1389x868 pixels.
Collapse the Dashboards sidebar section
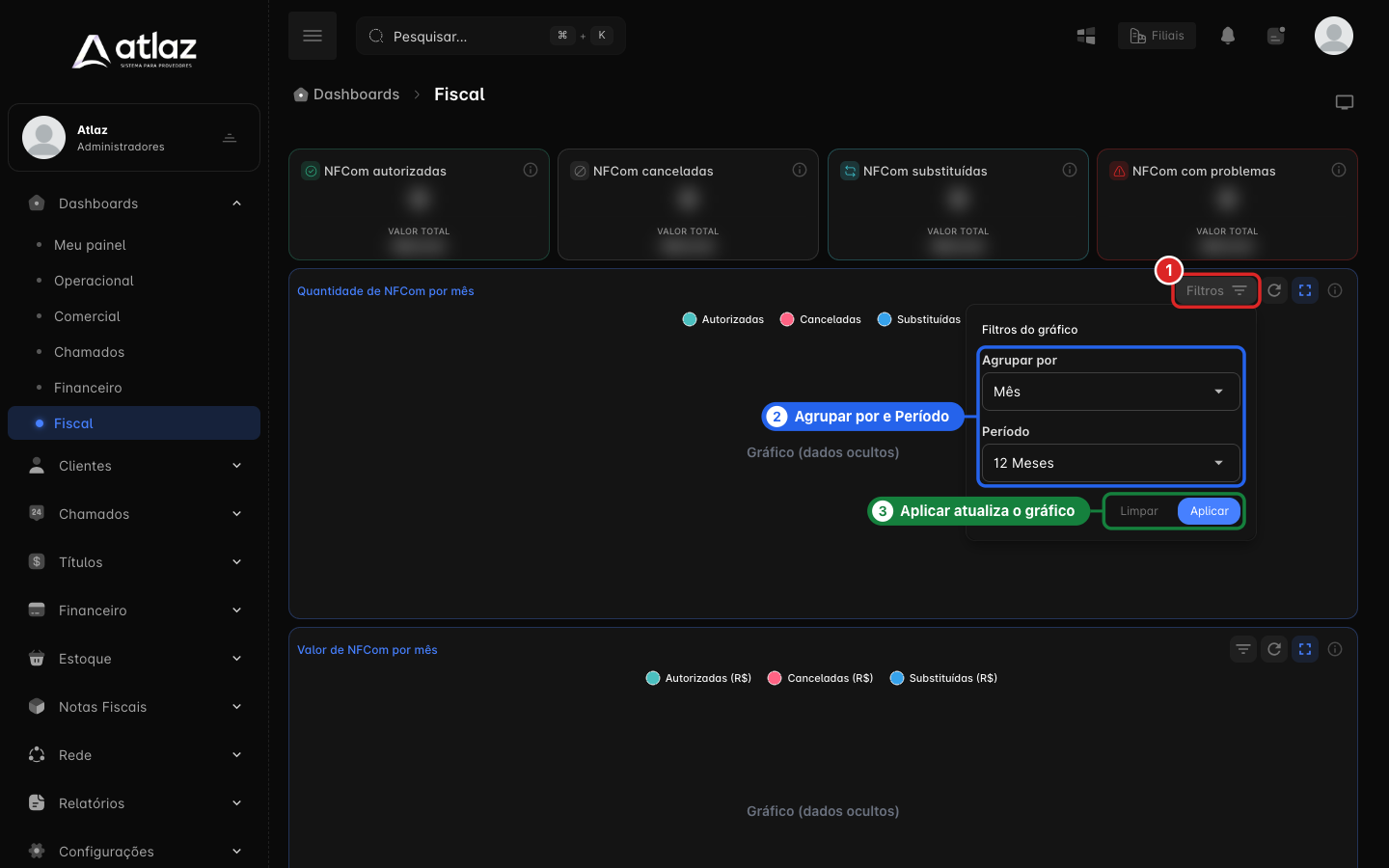134,203
